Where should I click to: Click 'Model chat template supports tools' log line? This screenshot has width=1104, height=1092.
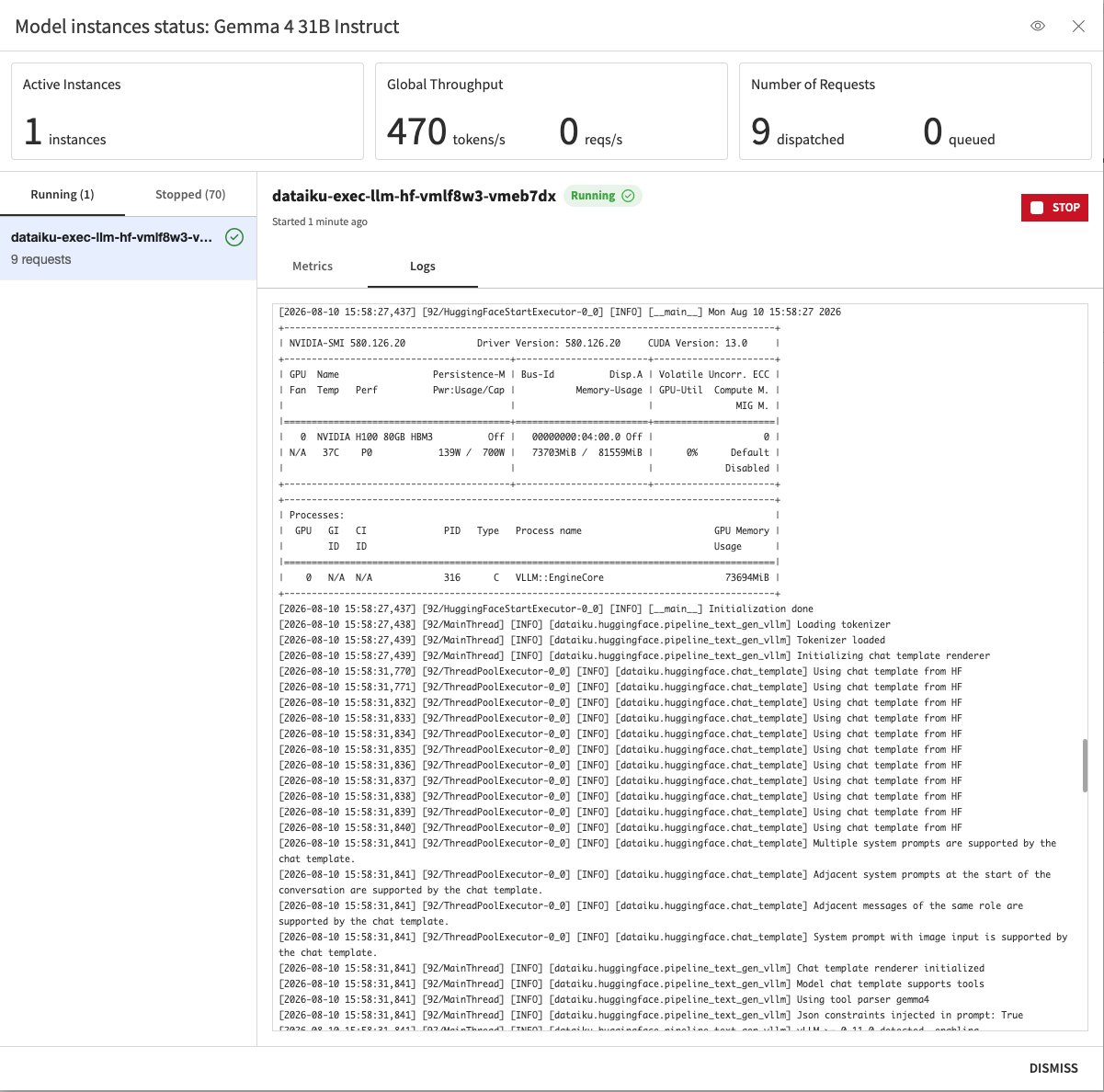(632, 984)
